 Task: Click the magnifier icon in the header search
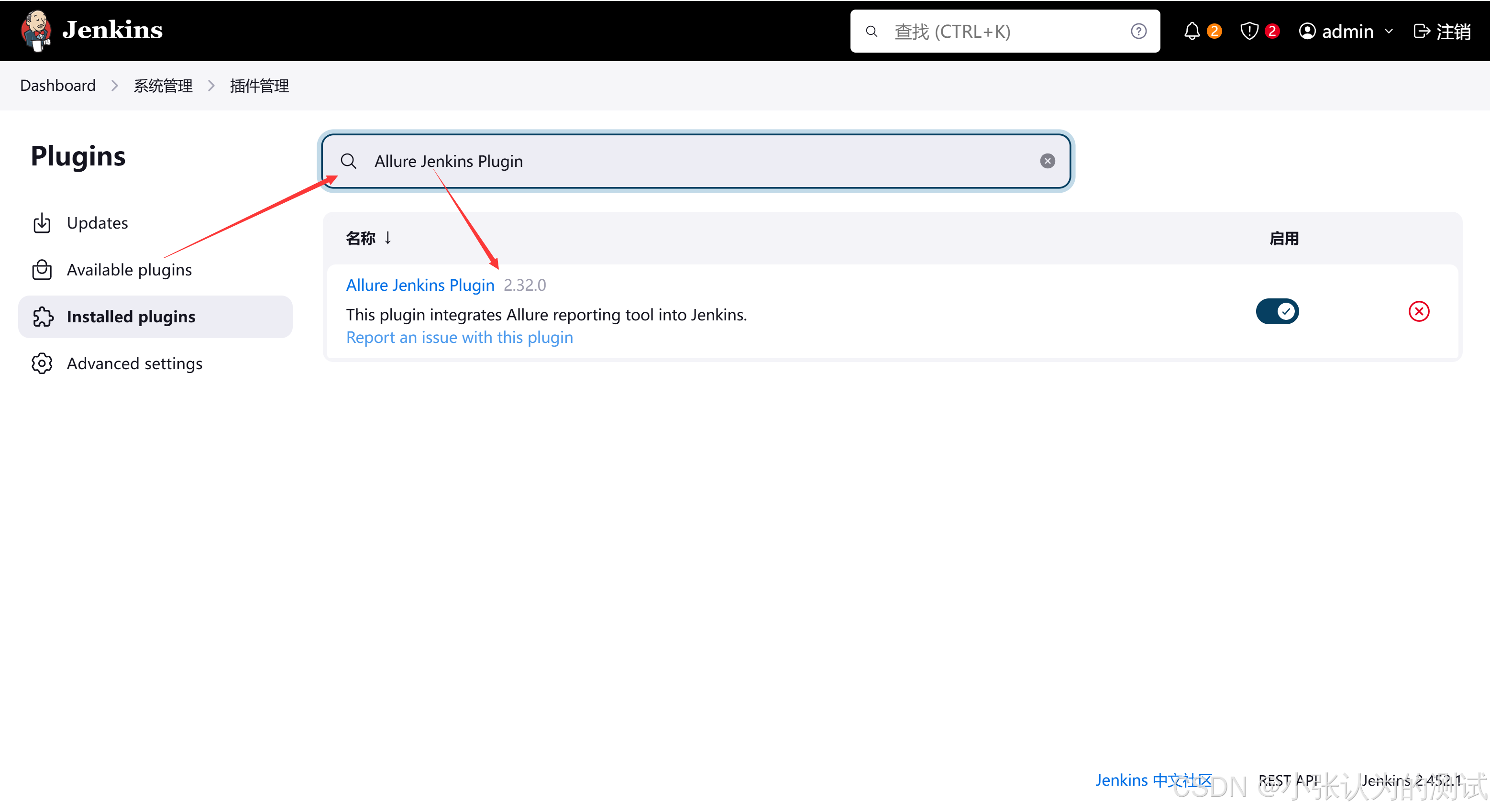pyautogui.click(x=871, y=31)
